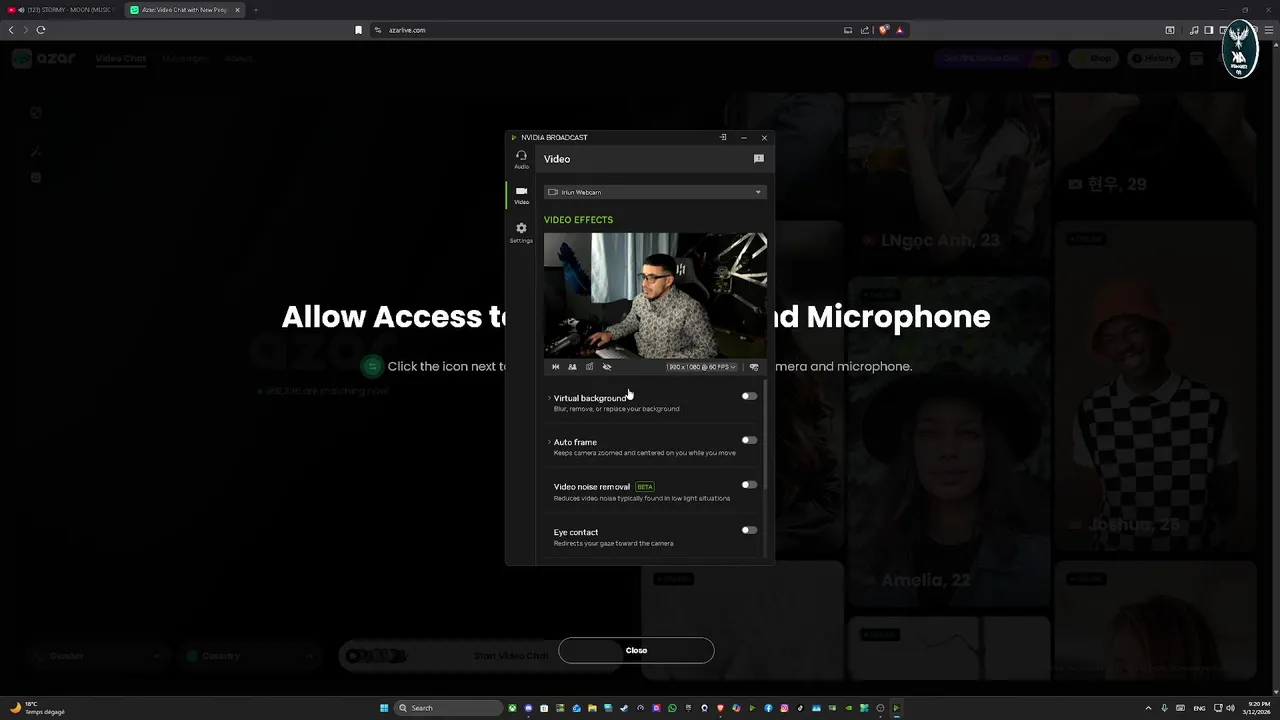Click the webcam preview image
This screenshot has height=720, width=1280.
(x=655, y=295)
